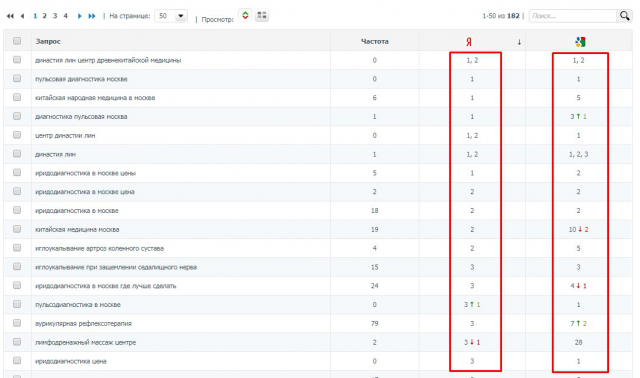Switch to grid view mode icon
Screen dimensions: 640x378
262,16
